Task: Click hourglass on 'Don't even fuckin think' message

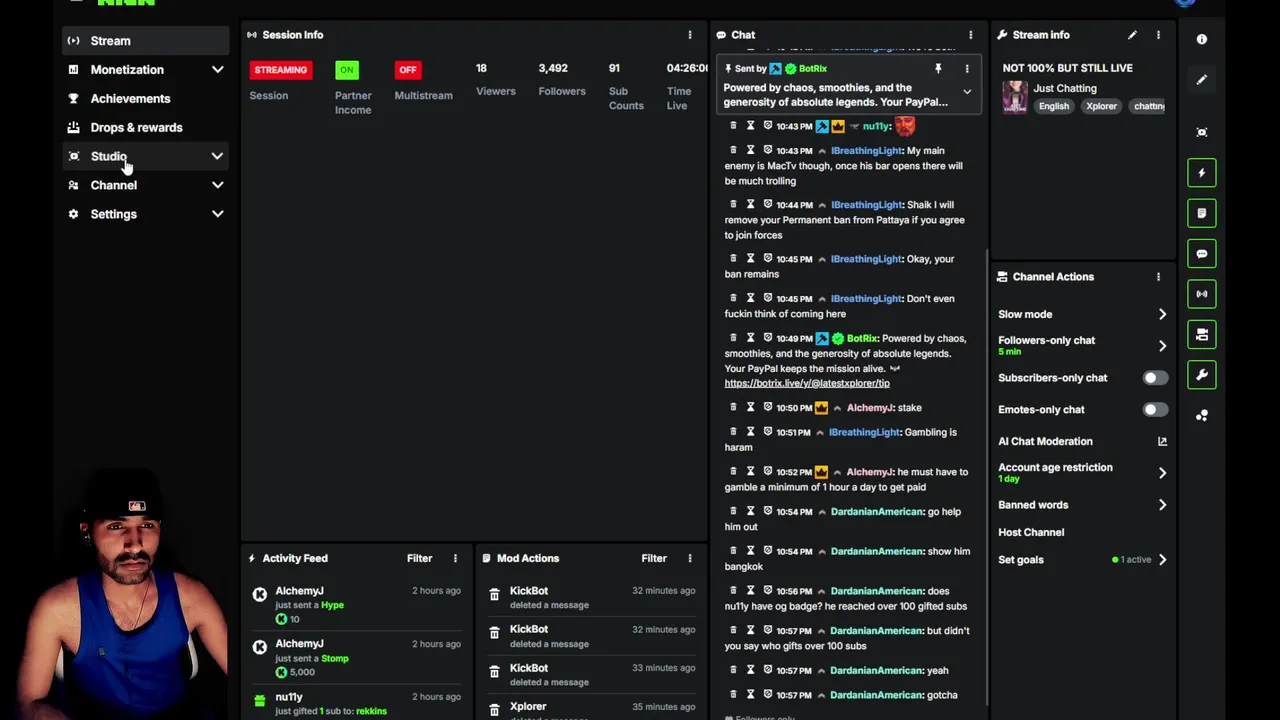Action: coord(750,298)
